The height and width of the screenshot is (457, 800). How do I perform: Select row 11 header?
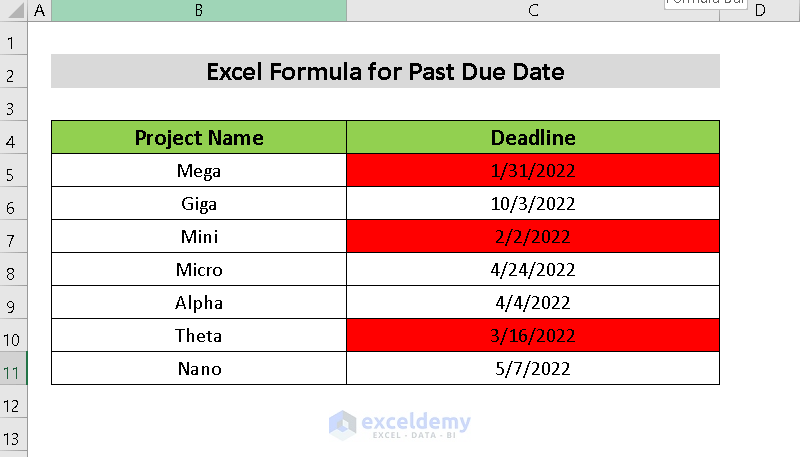[13, 369]
